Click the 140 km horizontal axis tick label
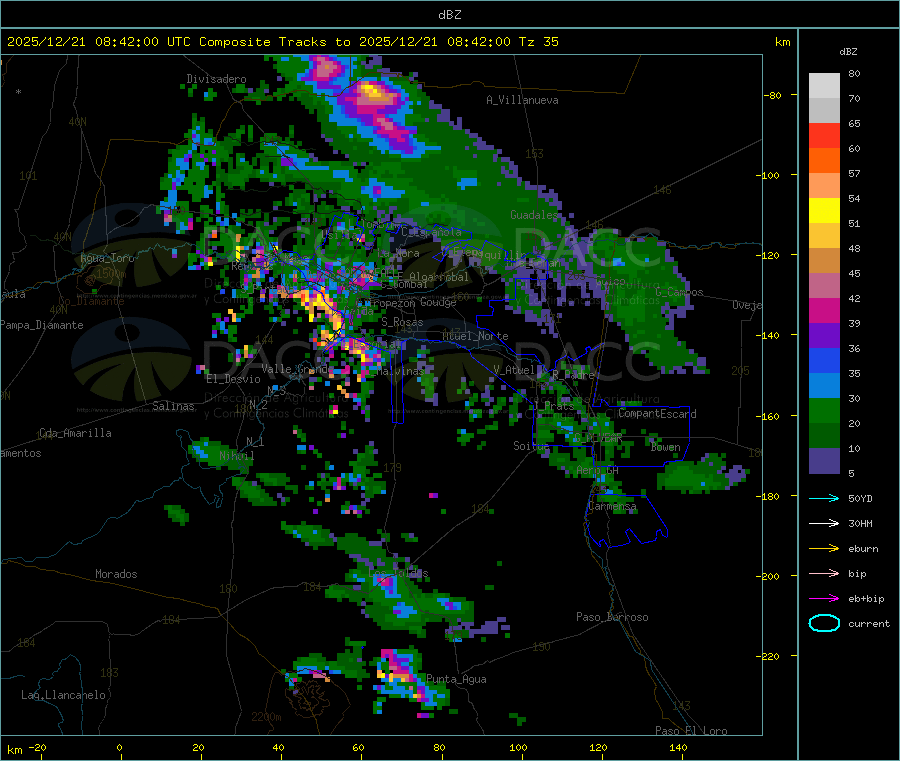 (678, 747)
